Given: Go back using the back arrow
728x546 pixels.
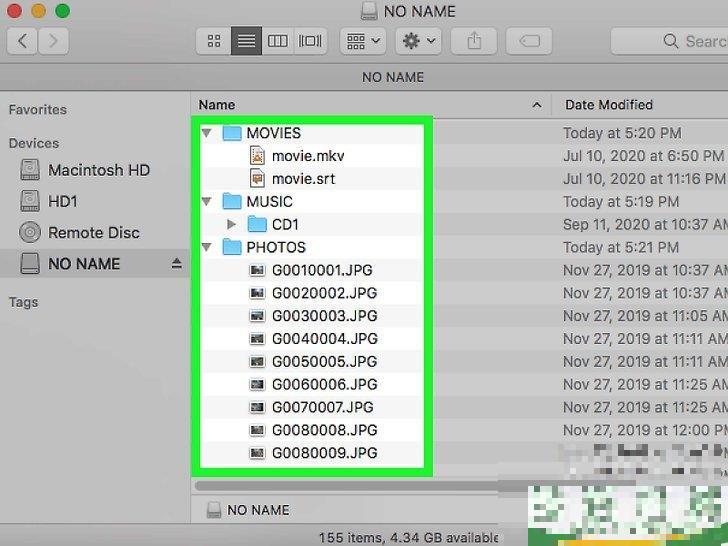Looking at the screenshot, I should (x=22, y=41).
